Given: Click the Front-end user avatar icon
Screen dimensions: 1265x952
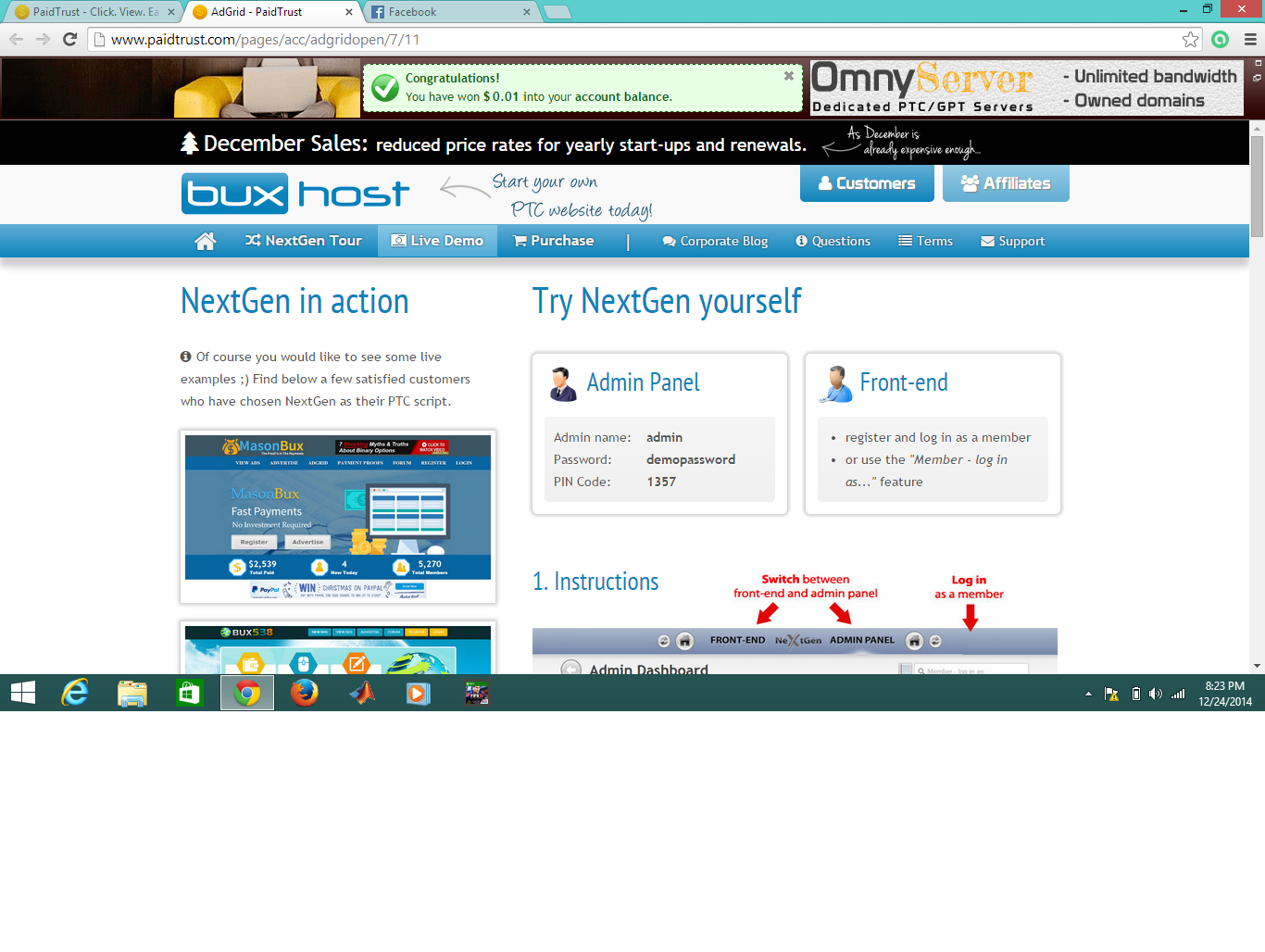Looking at the screenshot, I should tap(835, 383).
